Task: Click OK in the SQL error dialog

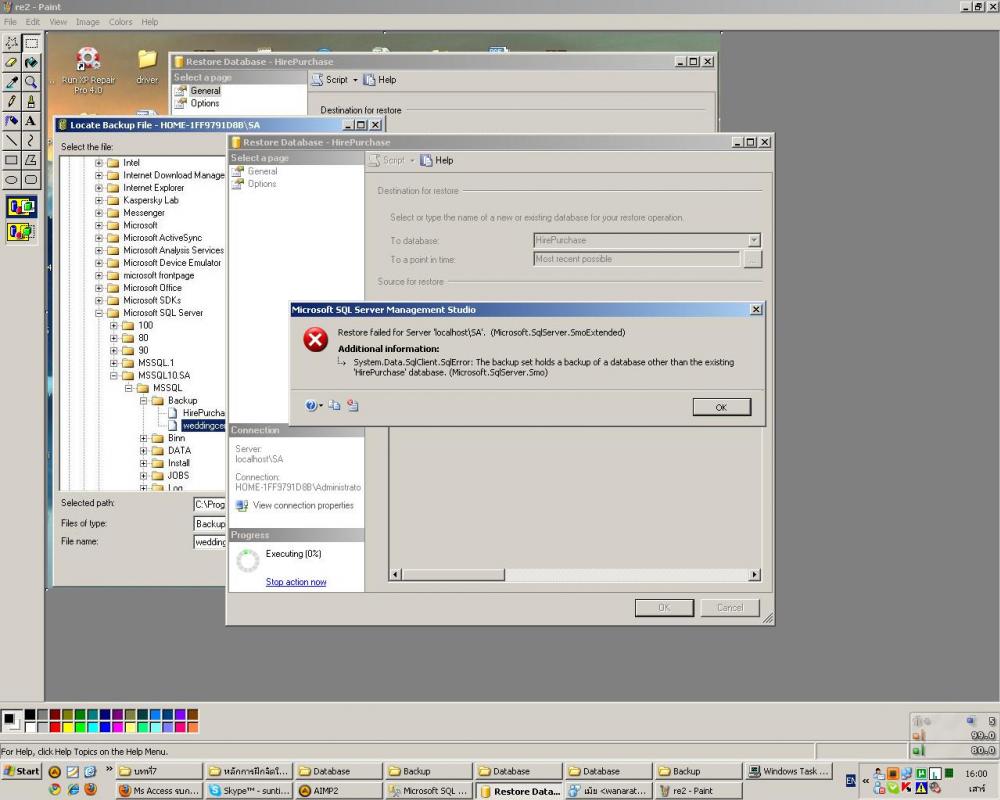Action: tap(721, 407)
